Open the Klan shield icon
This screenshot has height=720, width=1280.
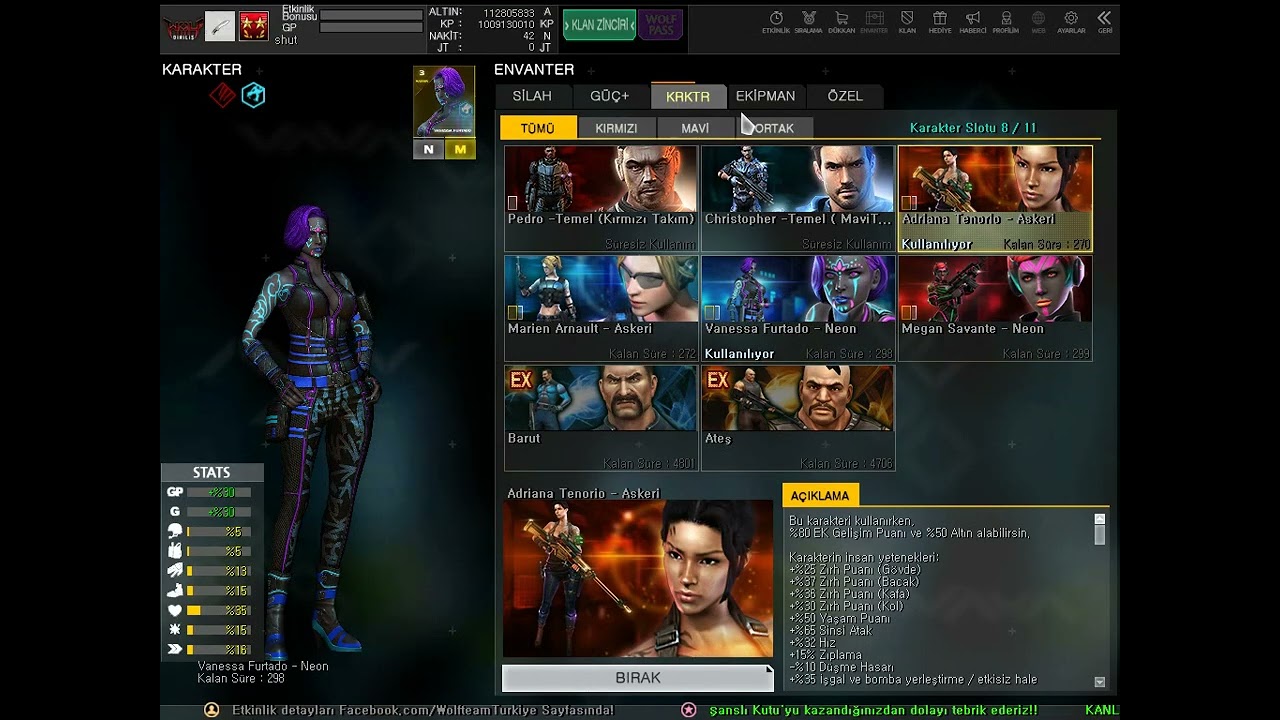click(907, 22)
